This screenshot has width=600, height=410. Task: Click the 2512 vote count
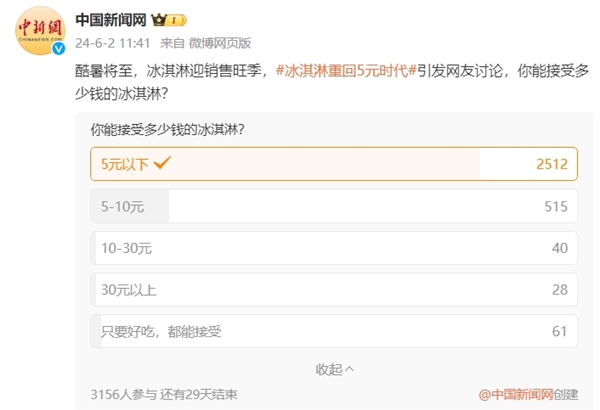552,164
